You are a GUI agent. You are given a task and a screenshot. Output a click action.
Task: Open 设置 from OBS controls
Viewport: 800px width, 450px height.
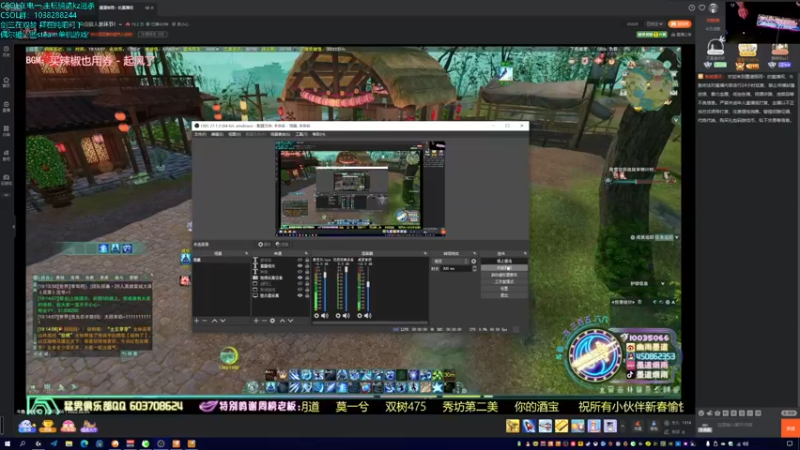504,288
